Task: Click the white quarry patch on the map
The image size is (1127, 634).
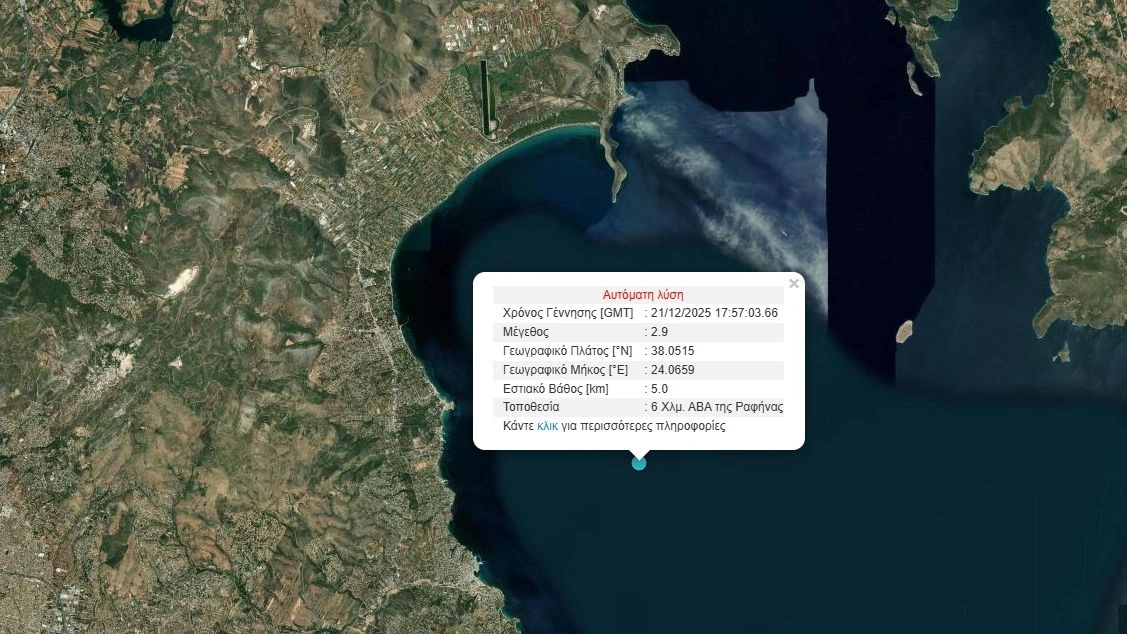Action: coord(183,280)
